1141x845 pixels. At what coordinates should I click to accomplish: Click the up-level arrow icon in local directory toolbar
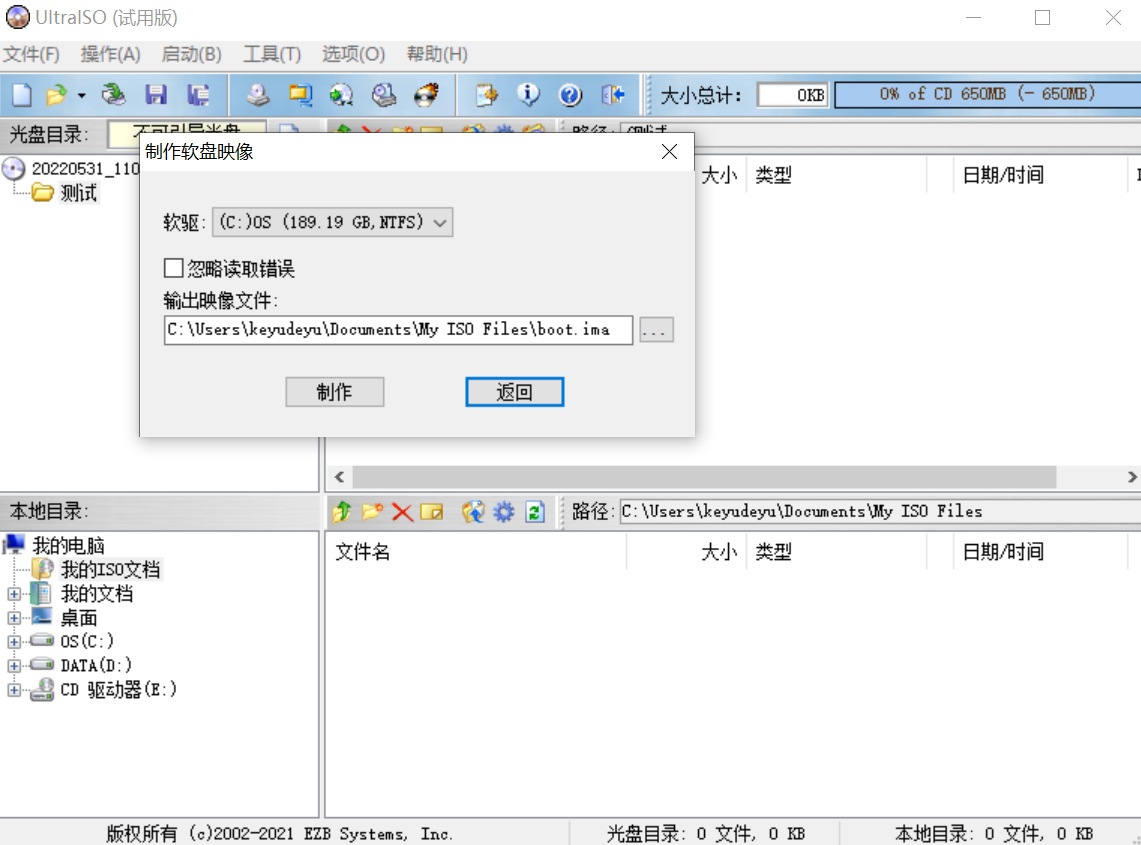pyautogui.click(x=339, y=511)
